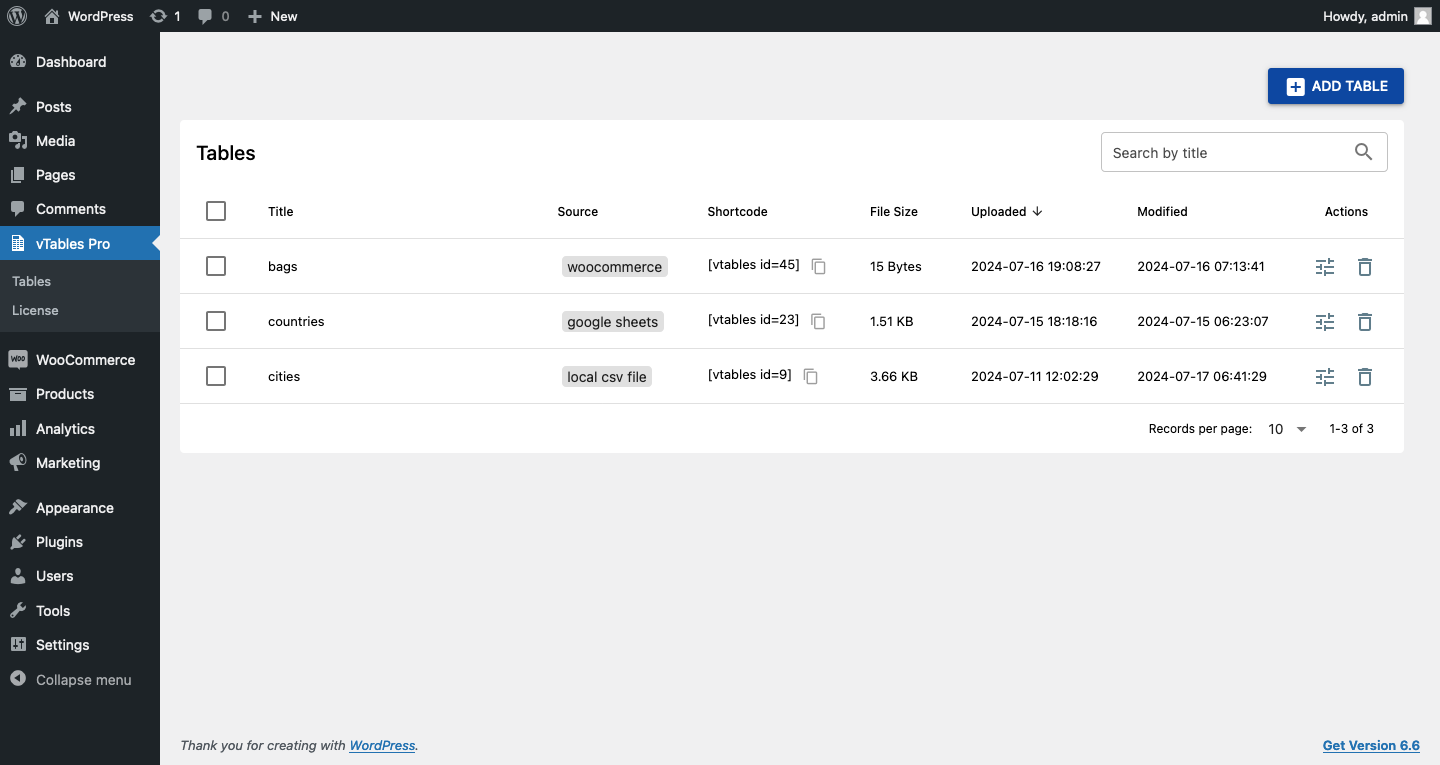Screen dimensions: 1440x765
Task: Click the woocommerce source tag
Action: pos(615,267)
